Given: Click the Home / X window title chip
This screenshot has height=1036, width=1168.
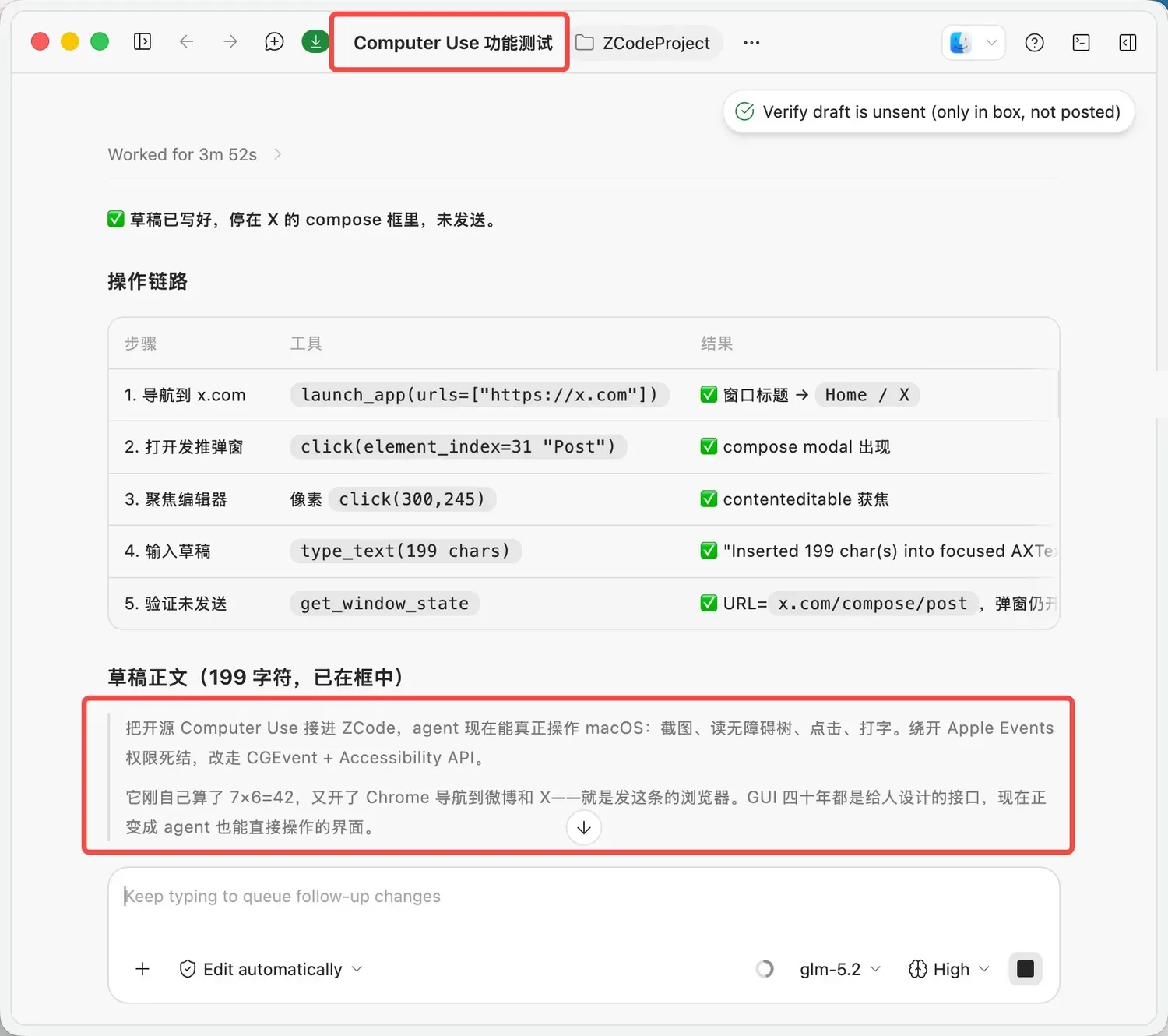Looking at the screenshot, I should (867, 395).
